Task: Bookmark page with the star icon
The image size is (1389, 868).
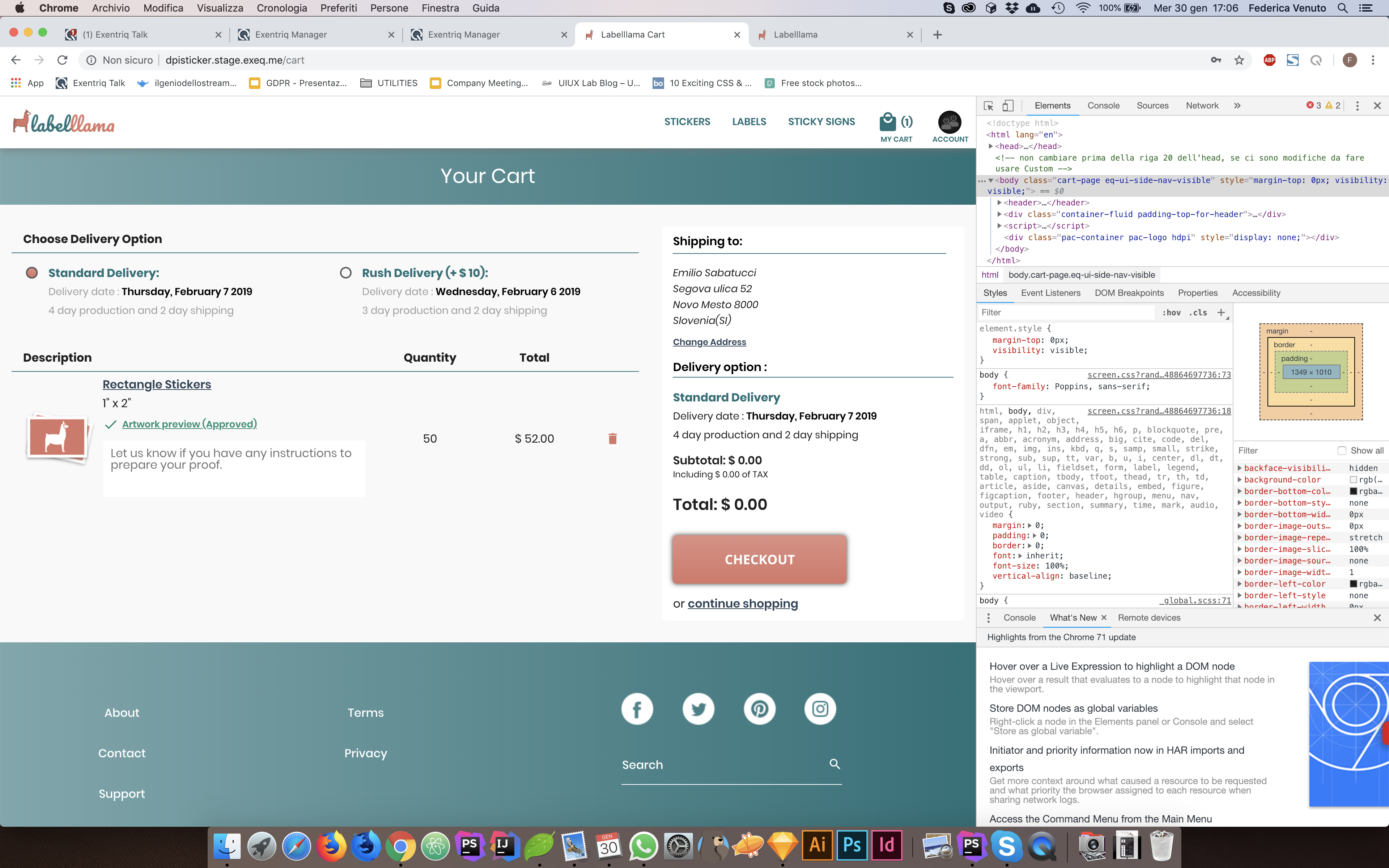Action: point(1239,60)
